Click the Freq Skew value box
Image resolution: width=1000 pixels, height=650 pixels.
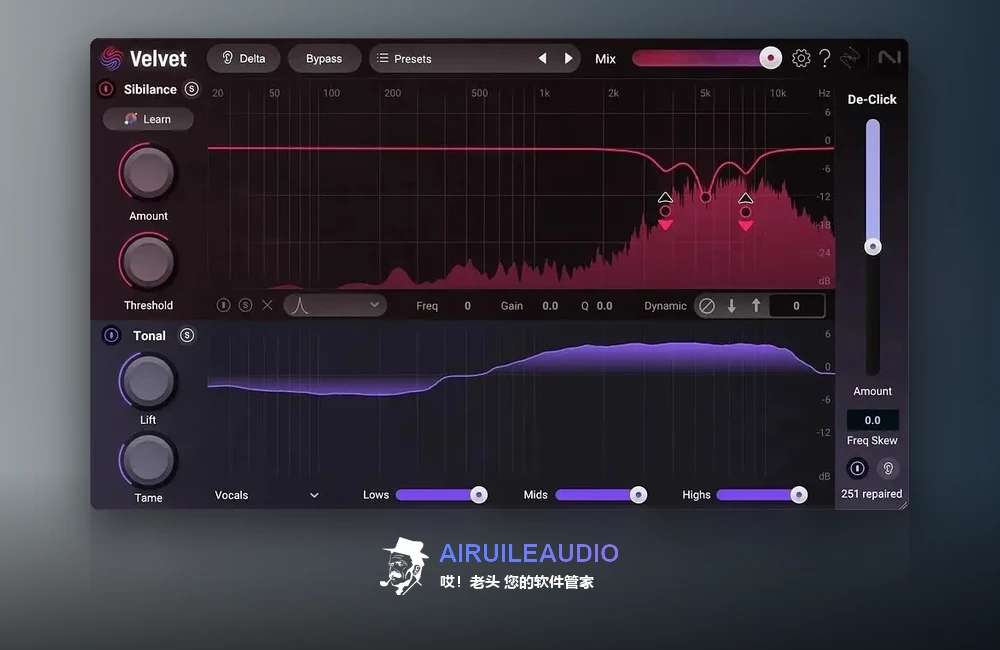(872, 420)
